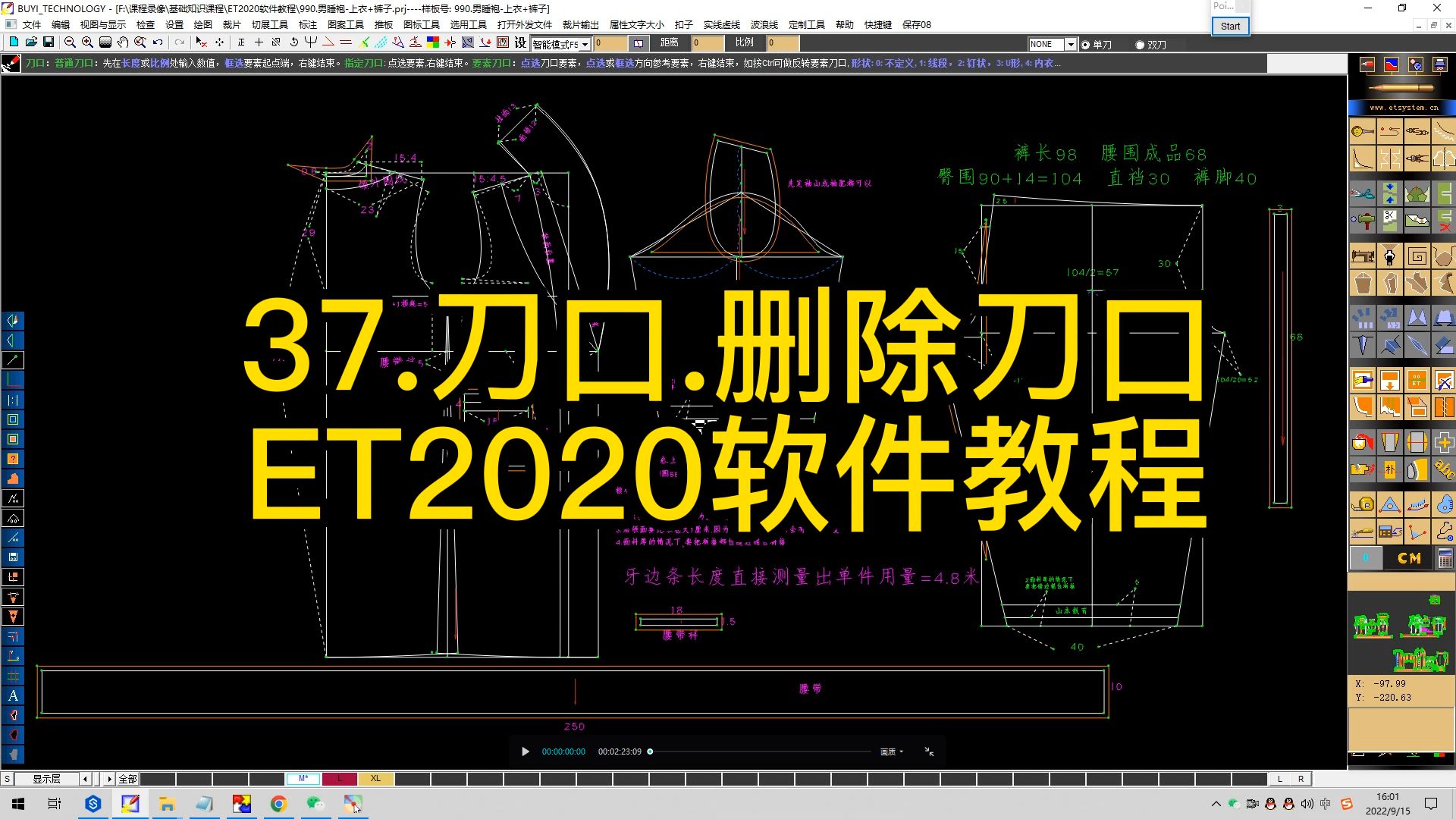
Task: Select the red L size swatch
Action: pos(340,779)
